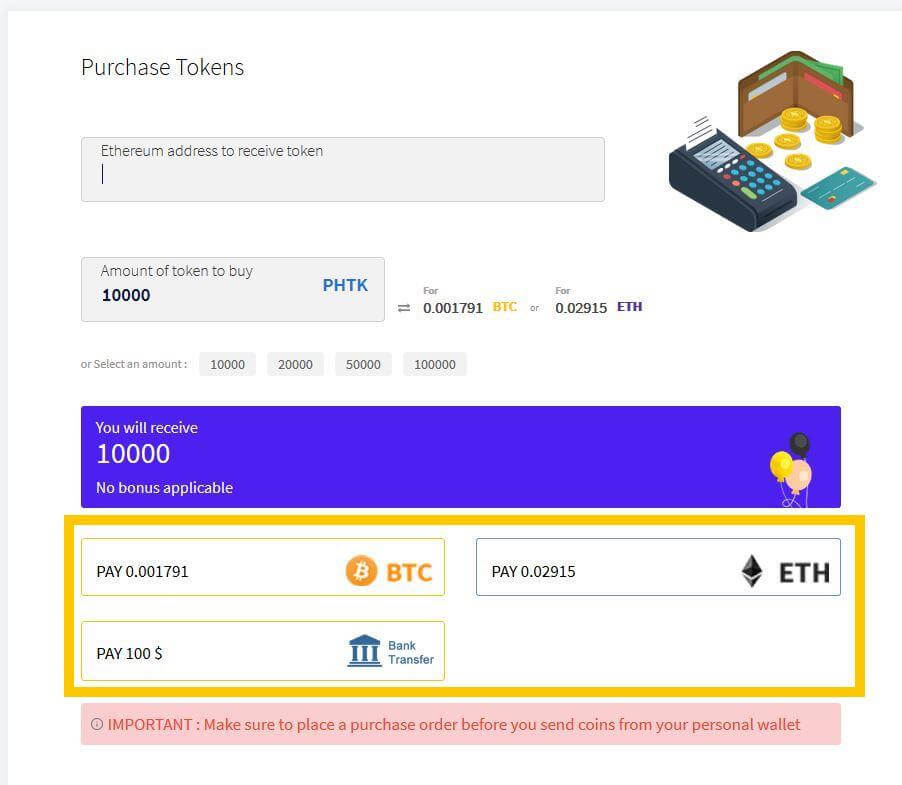Click the Bitcoin logo icon
902x785 pixels.
pos(361,570)
